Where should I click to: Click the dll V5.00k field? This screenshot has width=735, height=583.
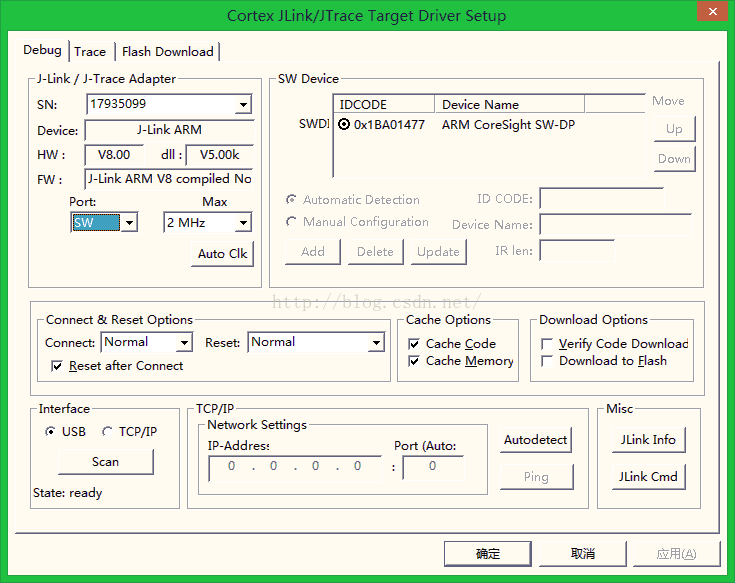(x=219, y=155)
